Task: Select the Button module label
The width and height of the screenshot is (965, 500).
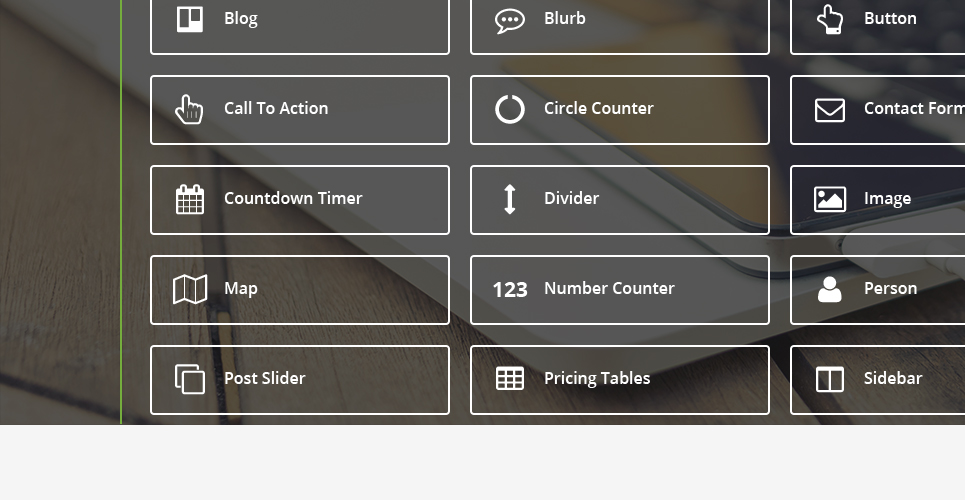Action: [x=890, y=18]
